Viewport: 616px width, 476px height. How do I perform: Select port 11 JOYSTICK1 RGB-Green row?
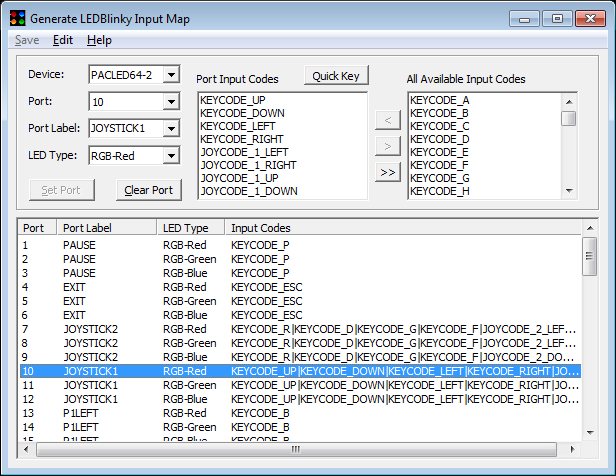(301, 385)
